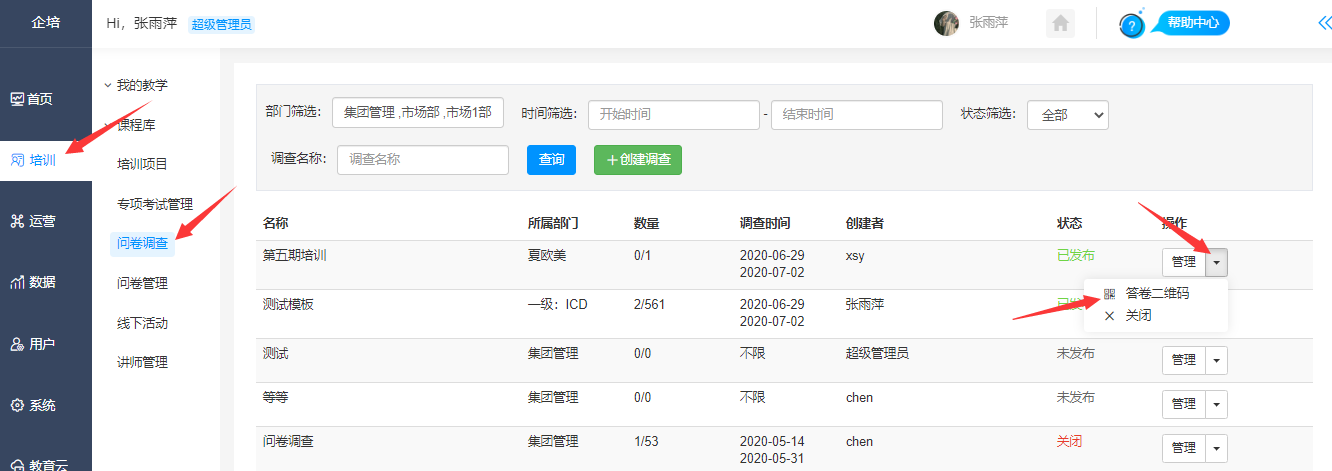Viewport: 1332px width, 471px height.
Task: Click the user avatar of 张雨萍
Action: coord(946,23)
